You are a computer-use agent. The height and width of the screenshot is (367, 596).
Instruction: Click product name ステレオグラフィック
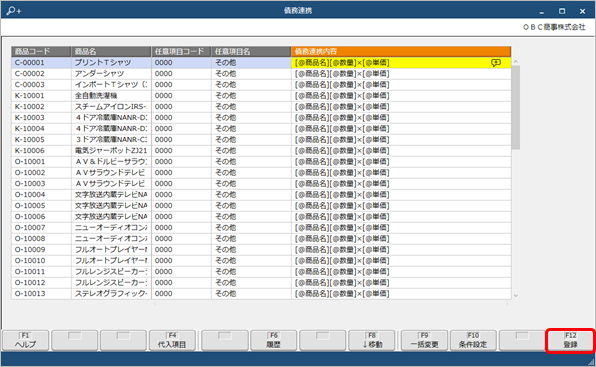pyautogui.click(x=111, y=294)
